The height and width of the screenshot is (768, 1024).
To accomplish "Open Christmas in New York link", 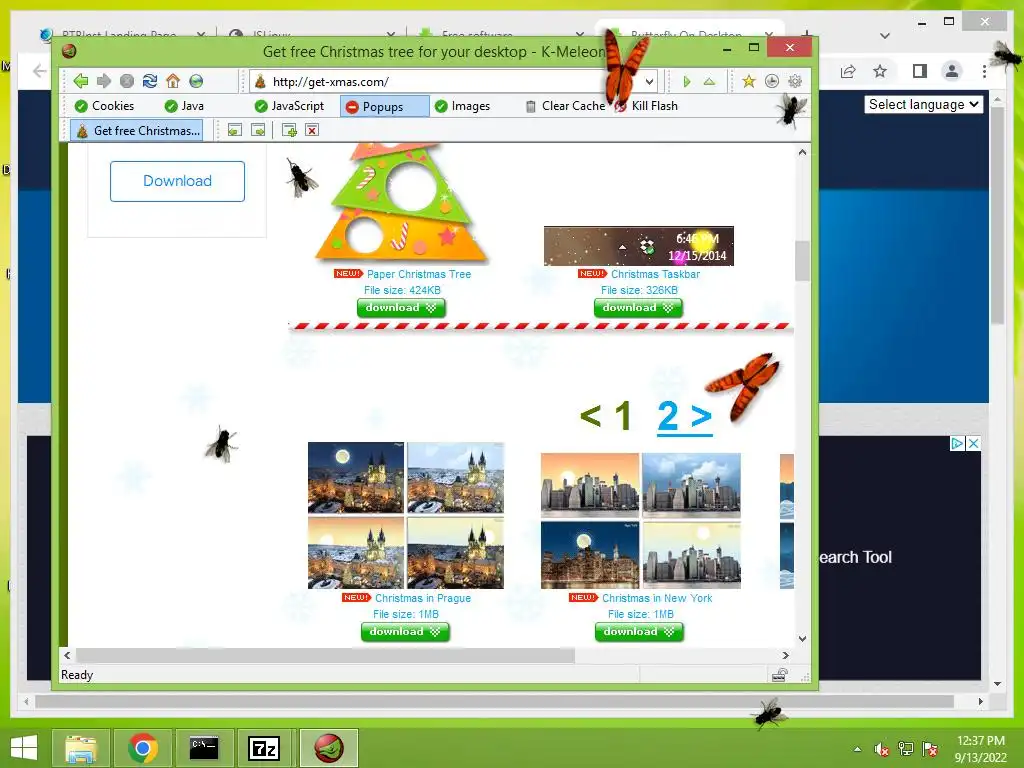I will point(657,598).
